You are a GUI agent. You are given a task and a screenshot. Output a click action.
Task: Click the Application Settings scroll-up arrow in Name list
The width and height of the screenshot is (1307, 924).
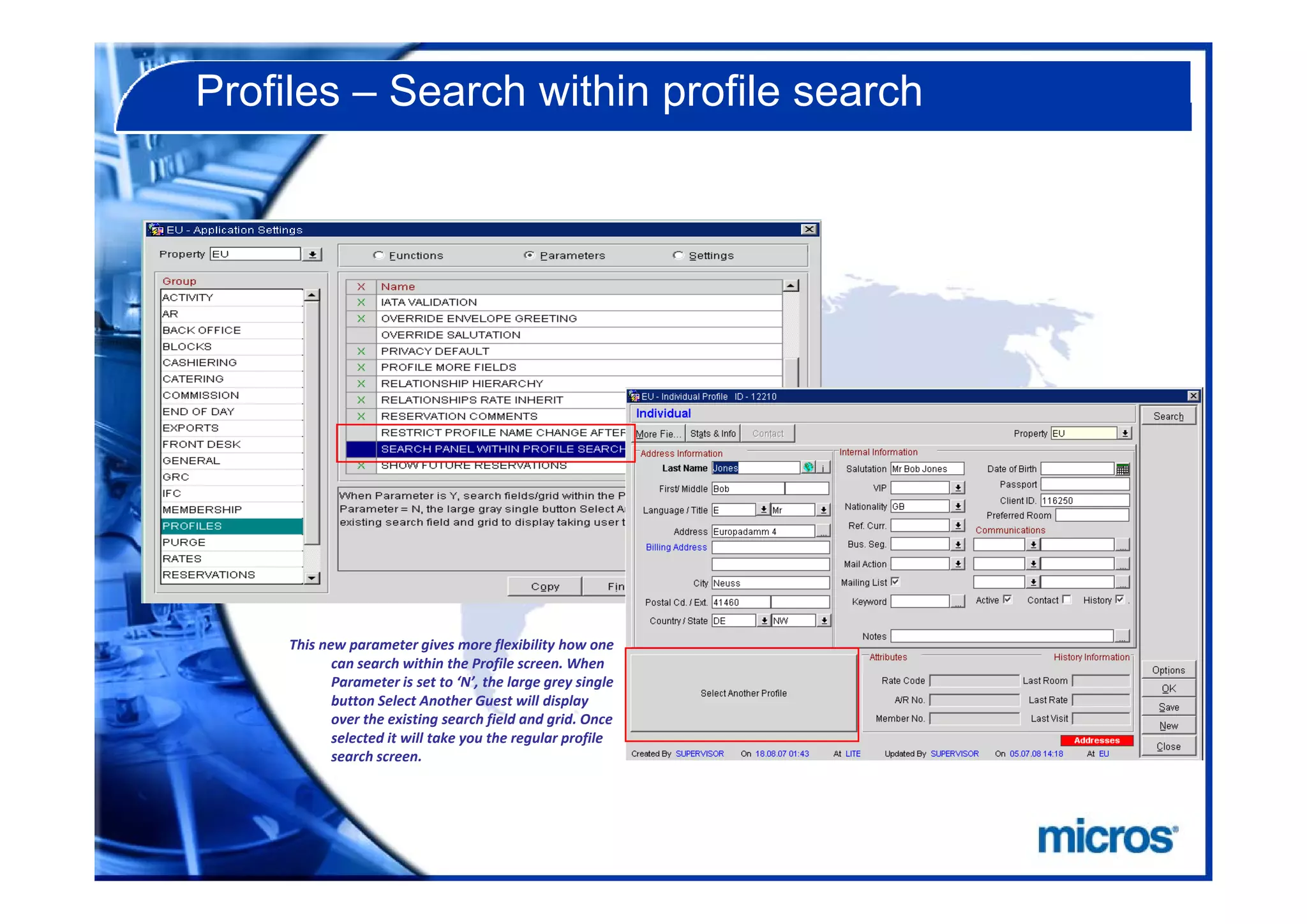click(791, 287)
